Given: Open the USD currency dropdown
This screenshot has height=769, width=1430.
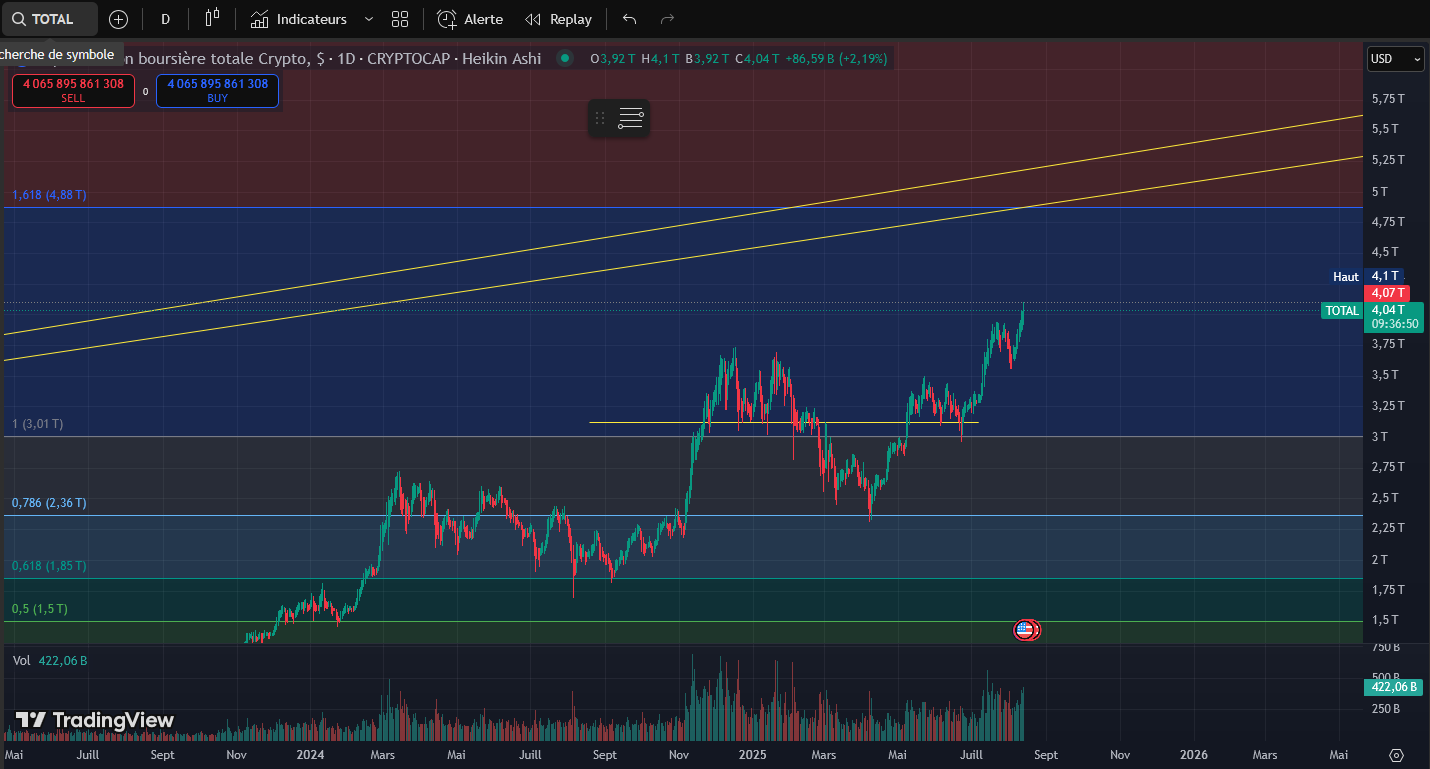Looking at the screenshot, I should [x=1395, y=59].
